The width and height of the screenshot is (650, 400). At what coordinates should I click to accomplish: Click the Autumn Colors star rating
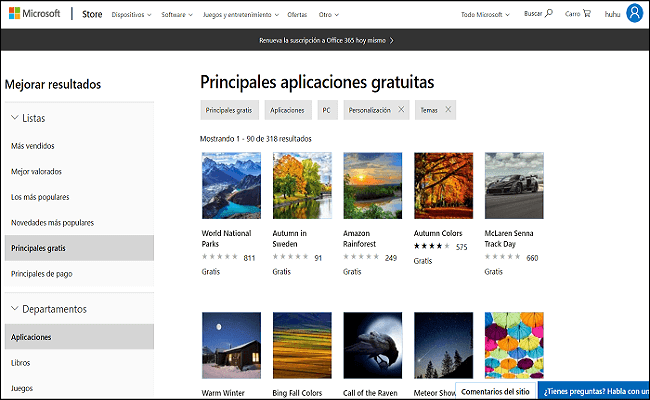pyautogui.click(x=432, y=246)
